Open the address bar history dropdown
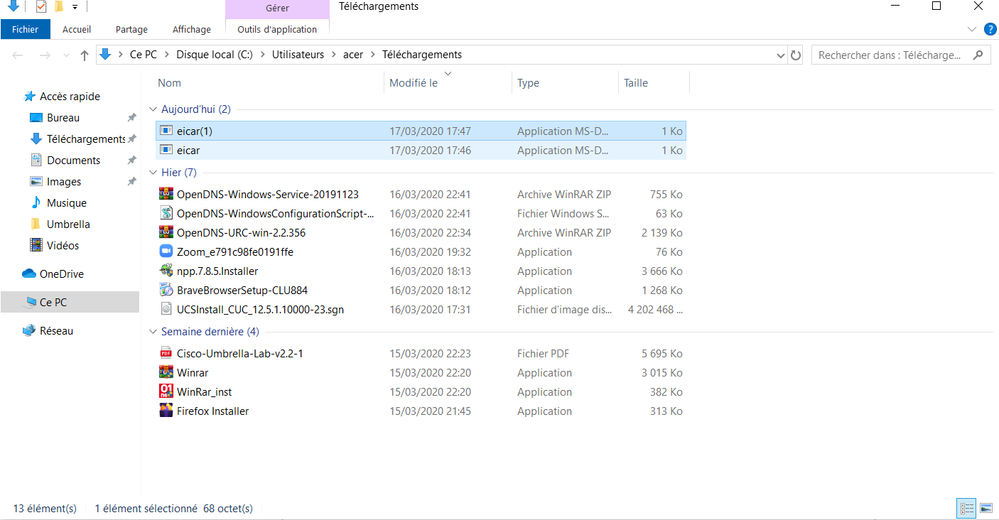This screenshot has height=520, width=999. click(x=780, y=55)
